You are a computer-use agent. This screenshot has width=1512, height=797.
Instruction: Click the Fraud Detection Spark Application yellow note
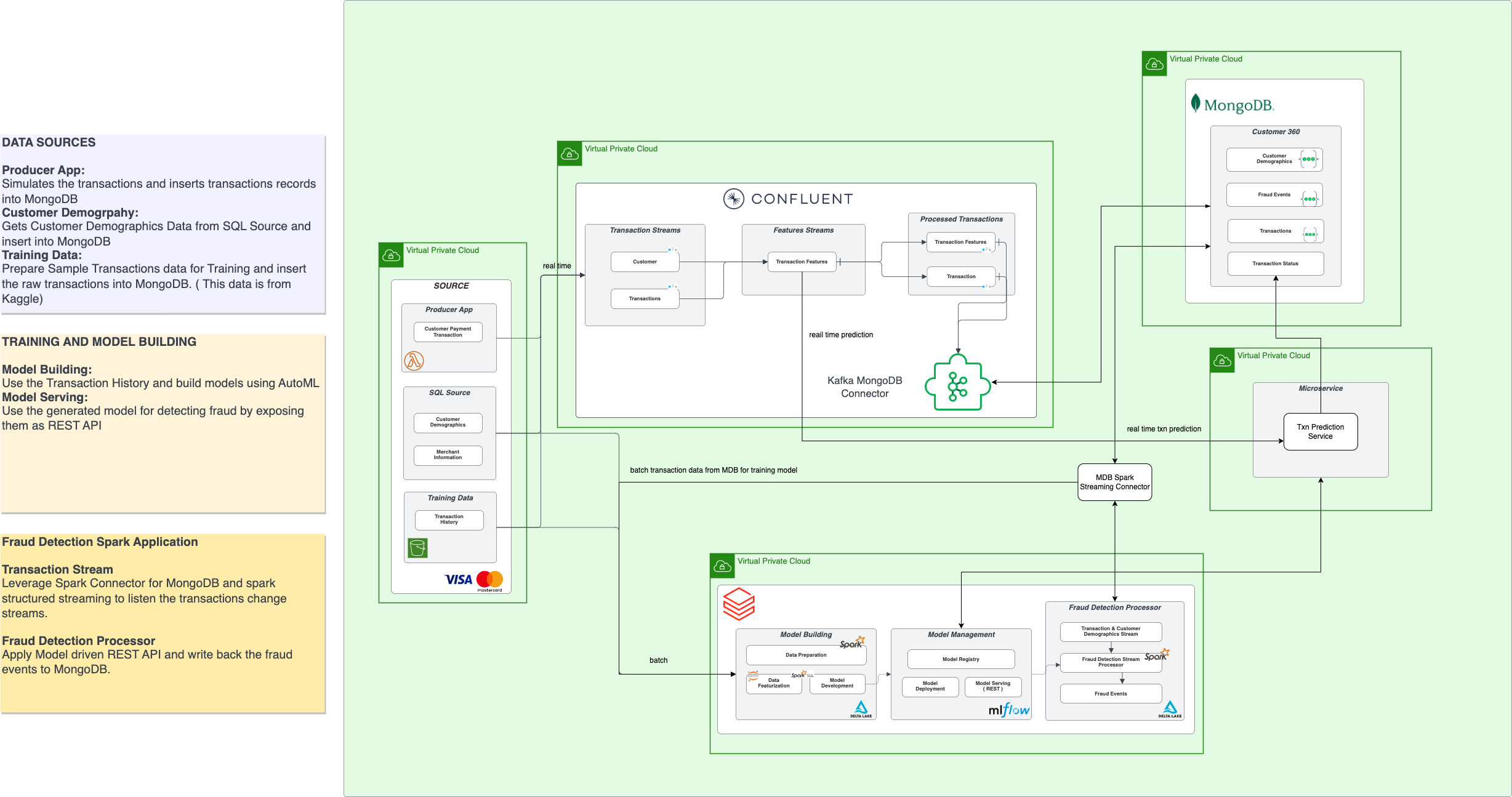[163, 623]
